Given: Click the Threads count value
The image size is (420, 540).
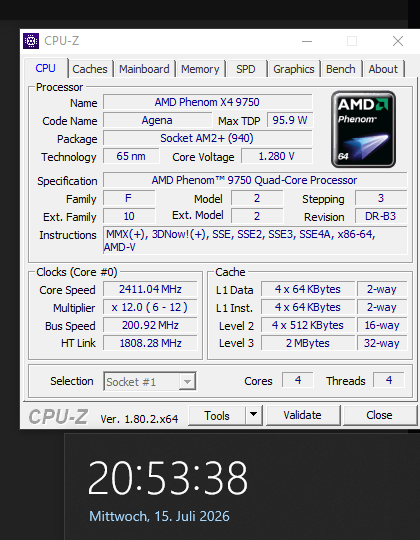Looking at the screenshot, I should click(x=389, y=380).
